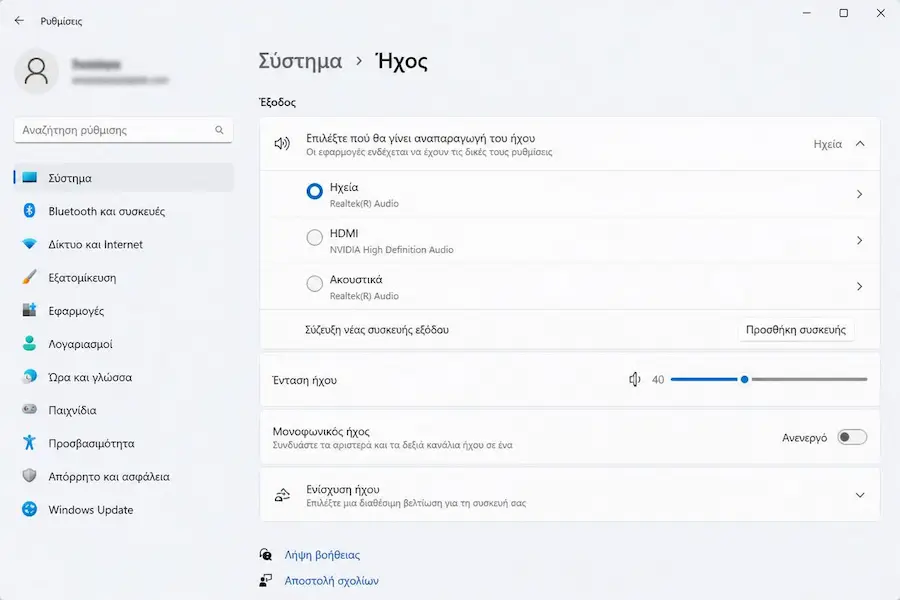Click the NVIDIA High Definition Audio text
The height and width of the screenshot is (600, 900).
[391, 250]
